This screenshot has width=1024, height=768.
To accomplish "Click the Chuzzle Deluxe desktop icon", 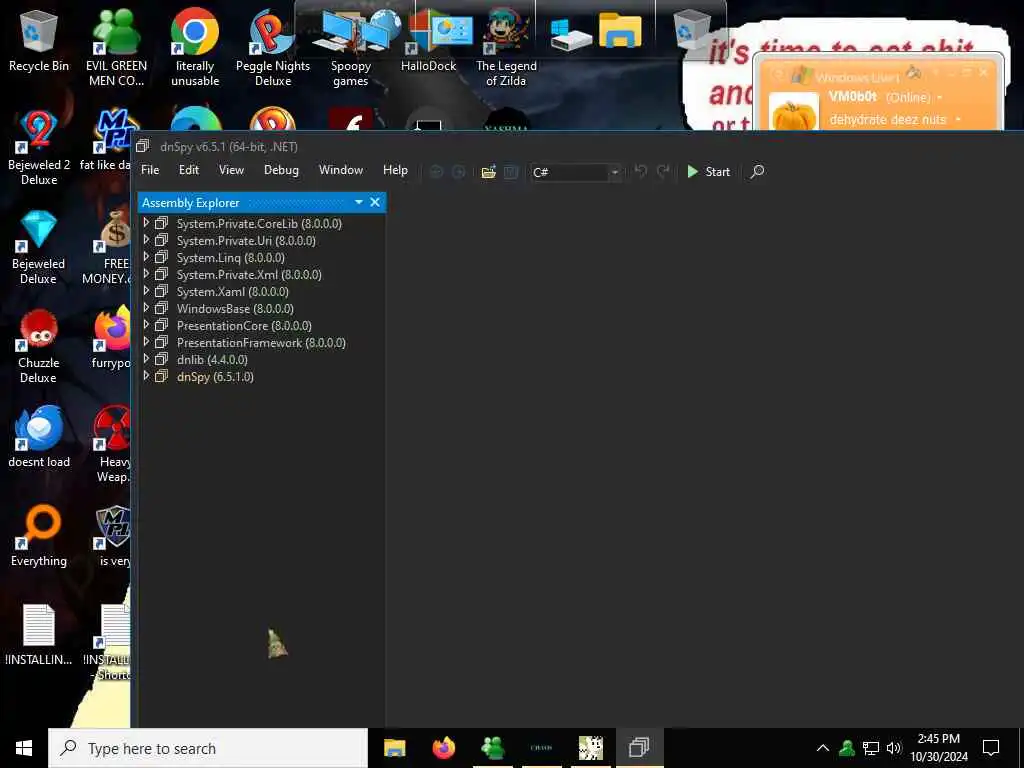I will 39,346.
